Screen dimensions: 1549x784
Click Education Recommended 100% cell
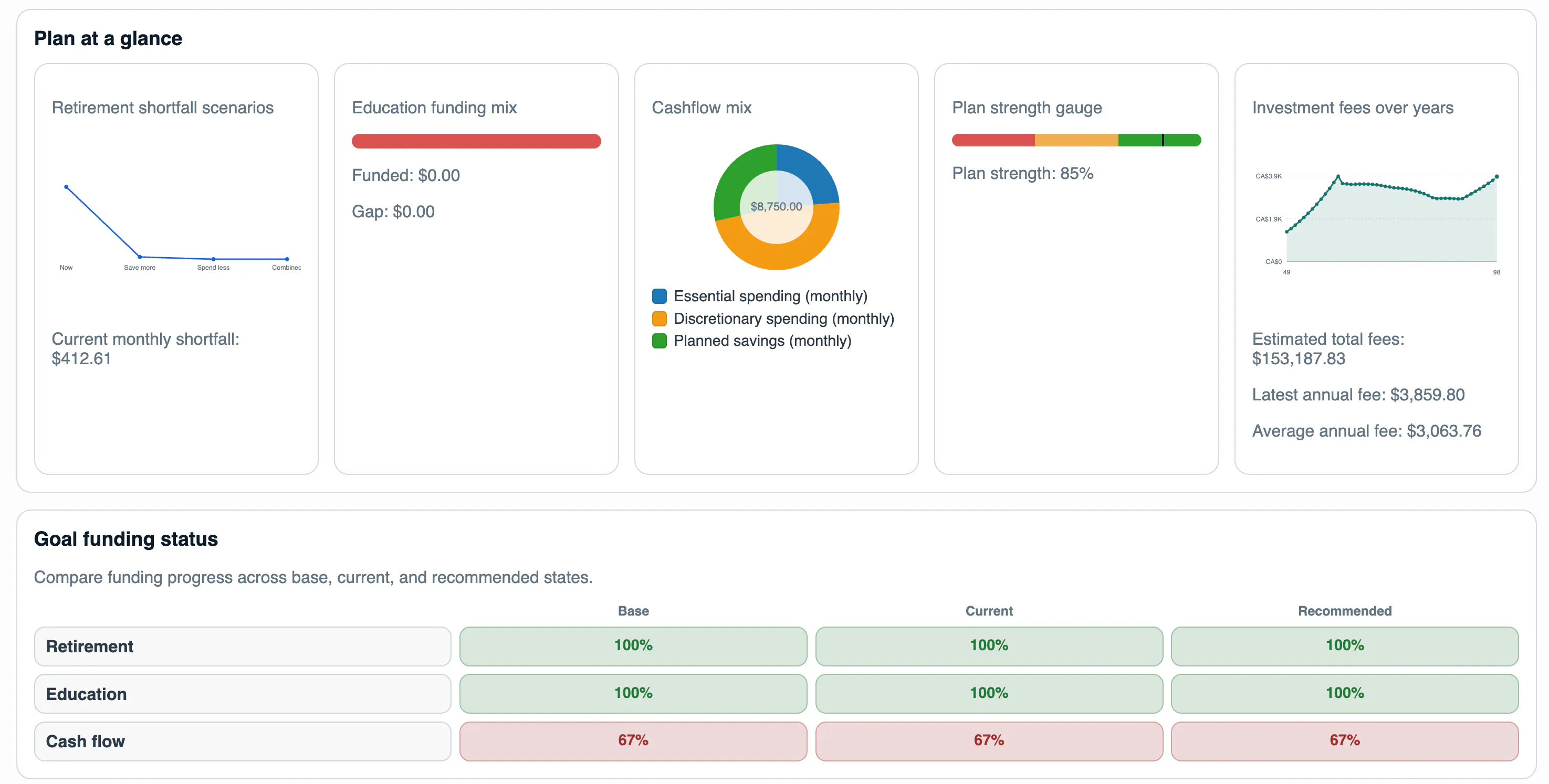pyautogui.click(x=1345, y=694)
